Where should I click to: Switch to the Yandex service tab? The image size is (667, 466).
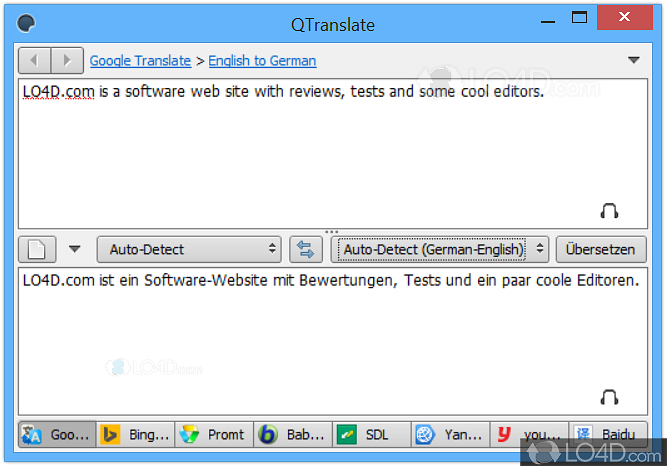[x=451, y=435]
